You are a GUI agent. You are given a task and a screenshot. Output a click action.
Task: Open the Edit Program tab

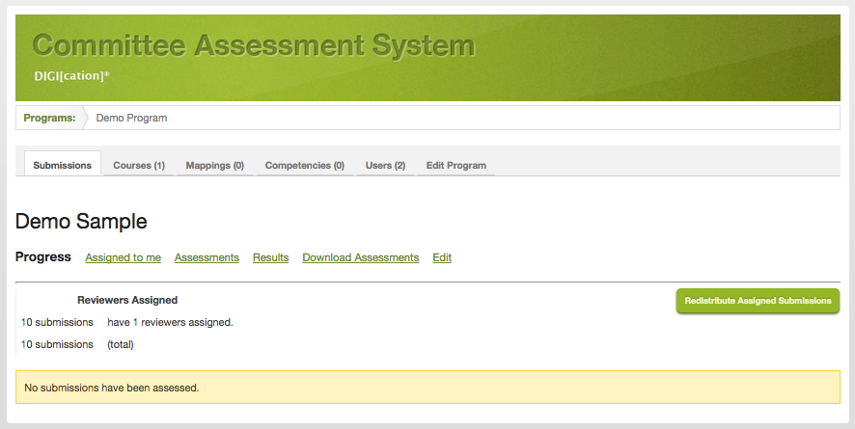point(456,165)
